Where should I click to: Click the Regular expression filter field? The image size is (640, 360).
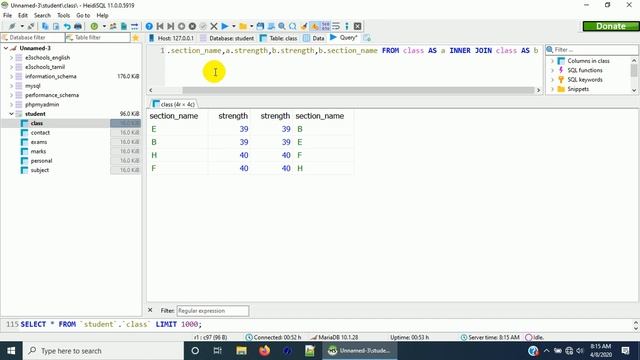click(x=213, y=311)
